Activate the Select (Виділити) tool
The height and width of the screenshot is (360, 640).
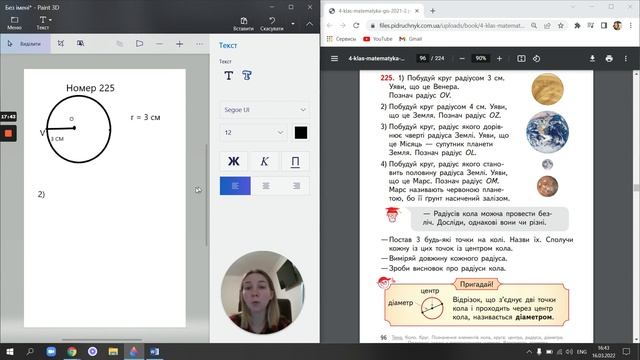pyautogui.click(x=25, y=44)
